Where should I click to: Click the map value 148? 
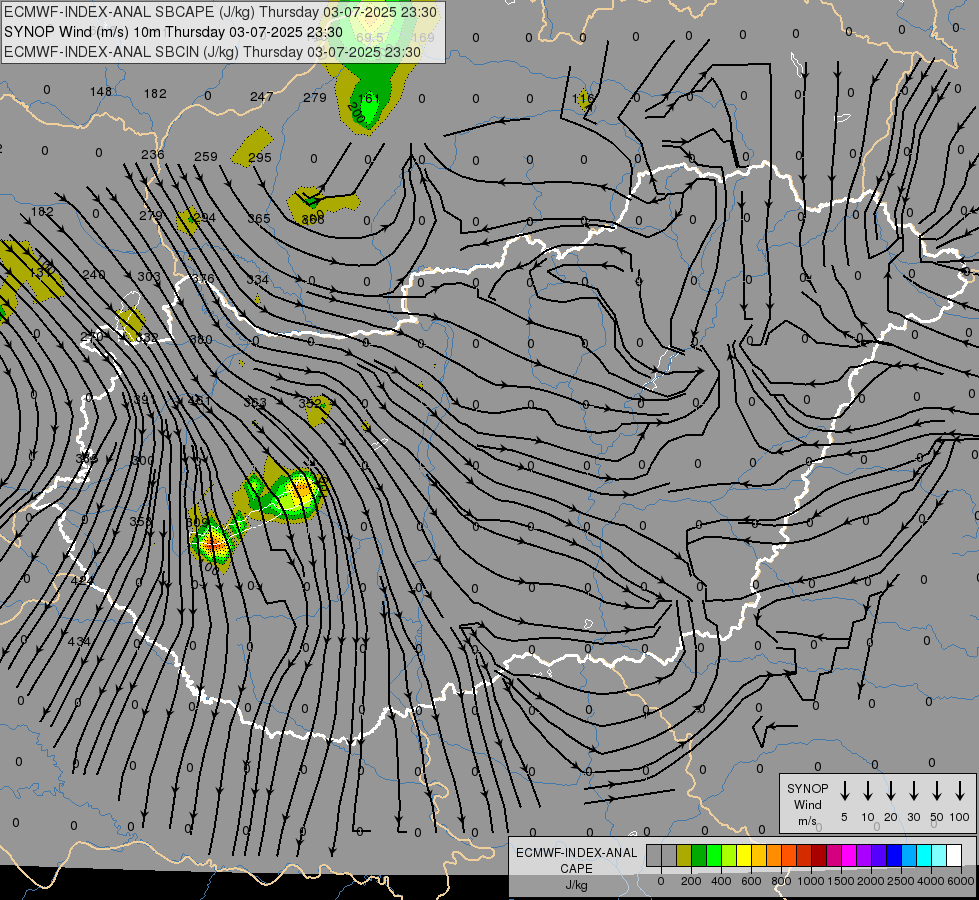pyautogui.click(x=101, y=92)
